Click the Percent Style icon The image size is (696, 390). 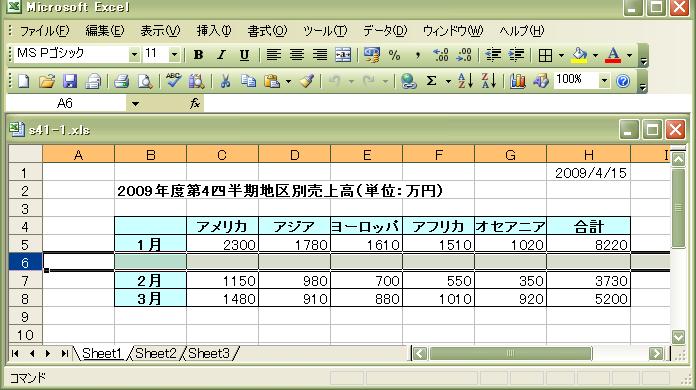pos(394,55)
